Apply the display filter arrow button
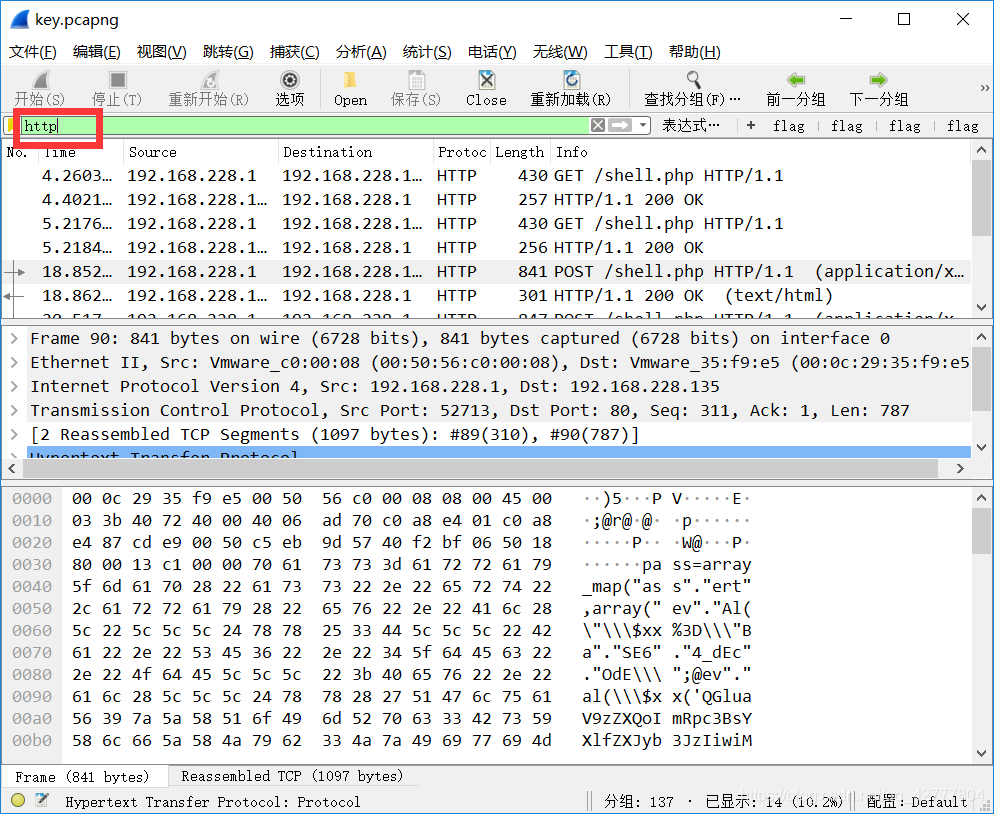This screenshot has height=814, width=994. coord(619,125)
